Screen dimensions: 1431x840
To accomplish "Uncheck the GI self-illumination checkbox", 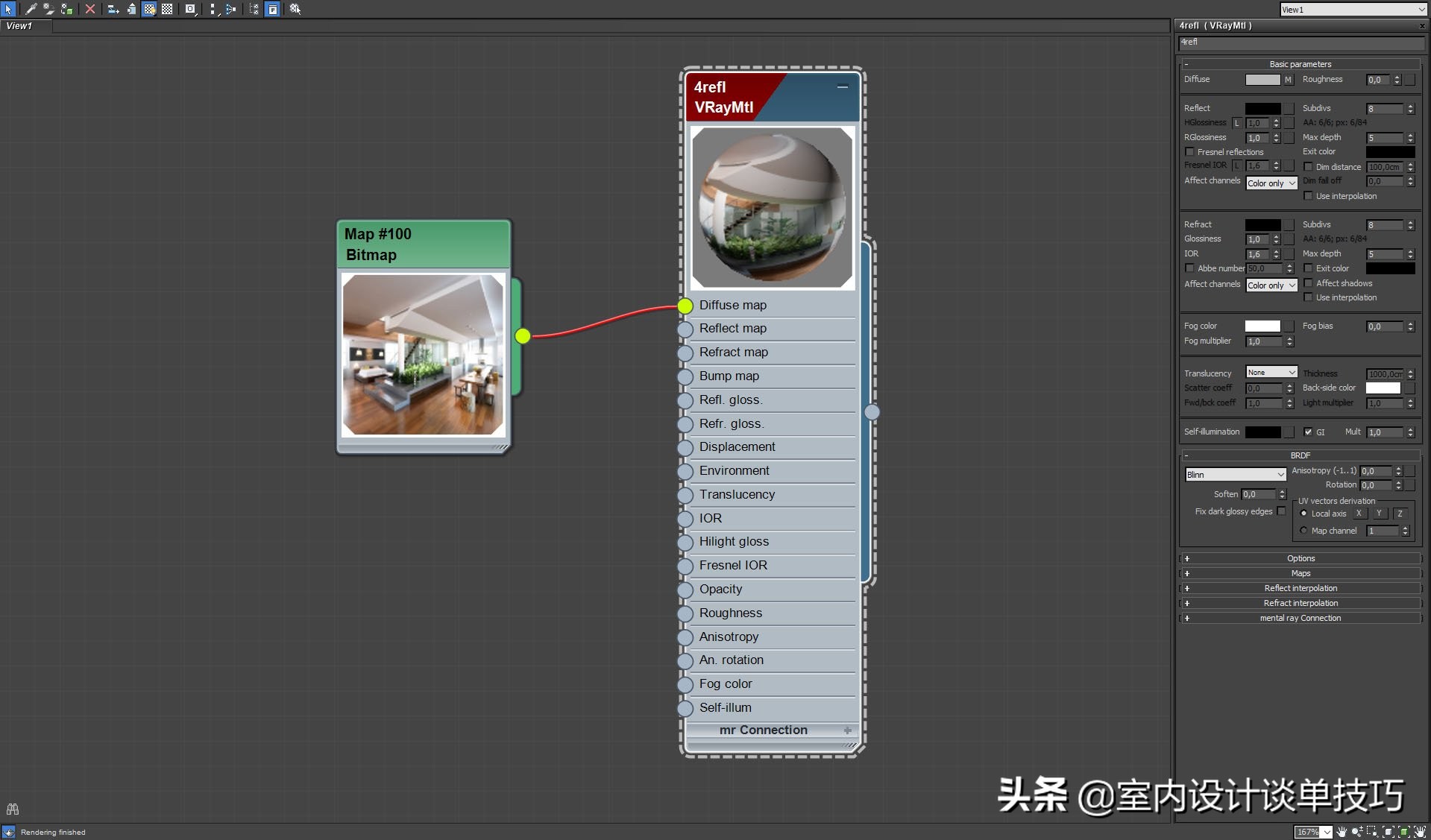I will [x=1308, y=432].
